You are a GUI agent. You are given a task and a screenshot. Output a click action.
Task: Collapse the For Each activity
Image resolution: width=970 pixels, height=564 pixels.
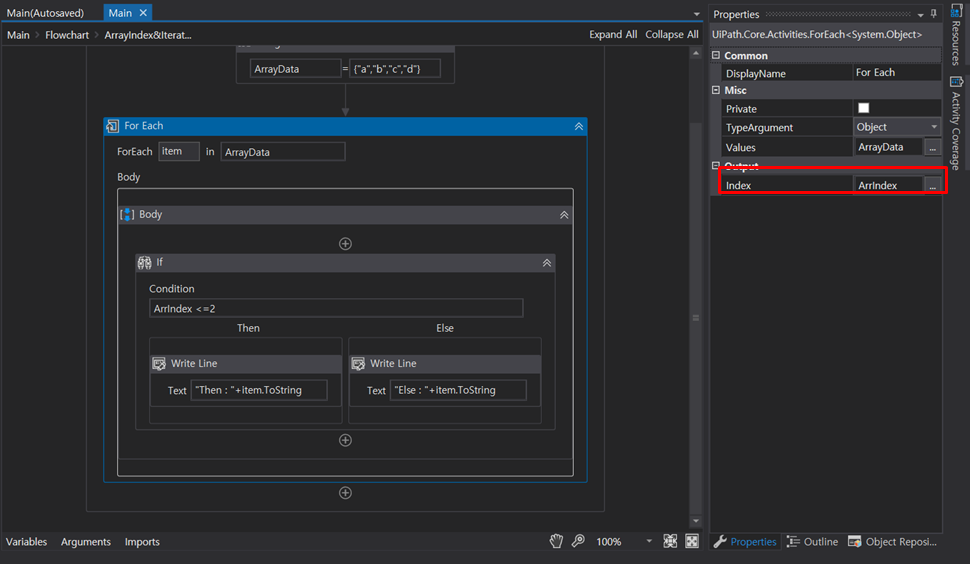578,126
